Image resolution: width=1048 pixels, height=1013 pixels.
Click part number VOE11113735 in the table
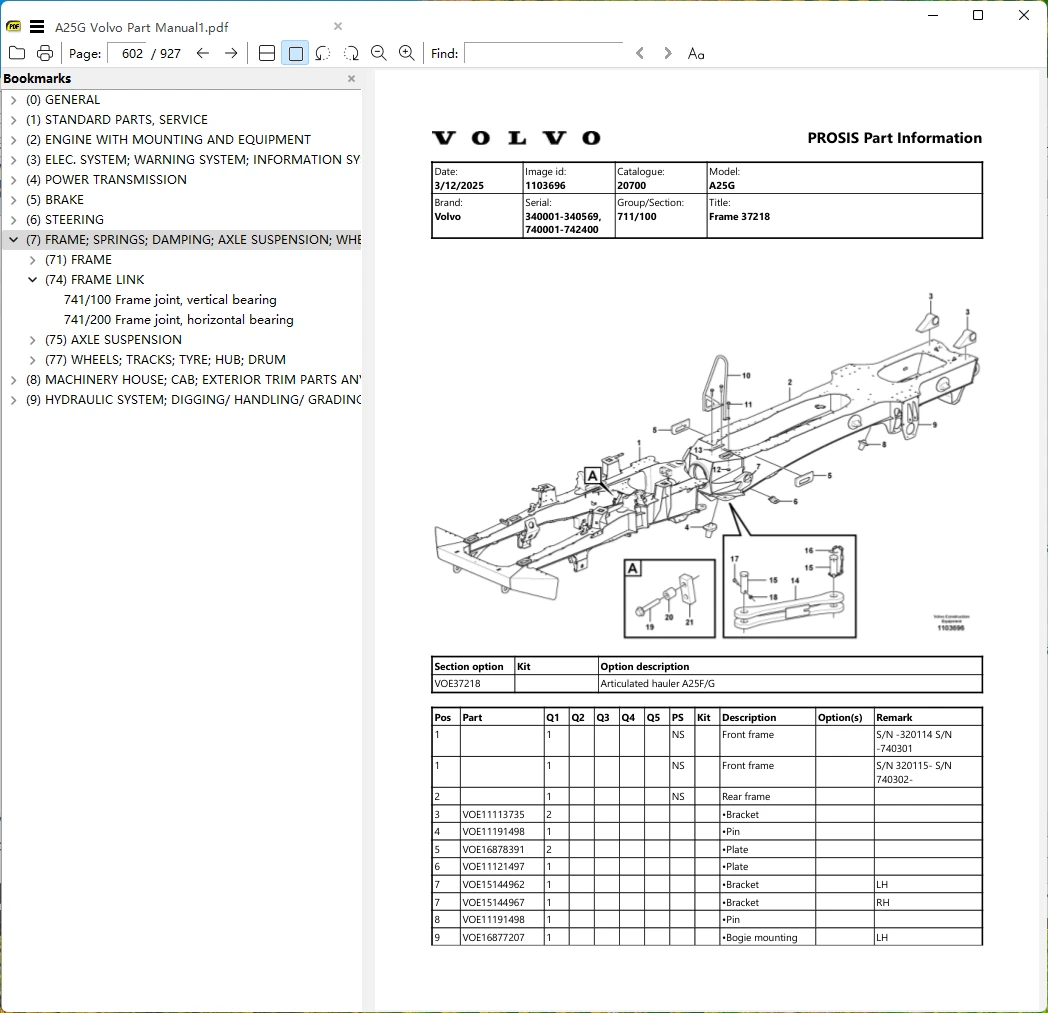point(493,815)
